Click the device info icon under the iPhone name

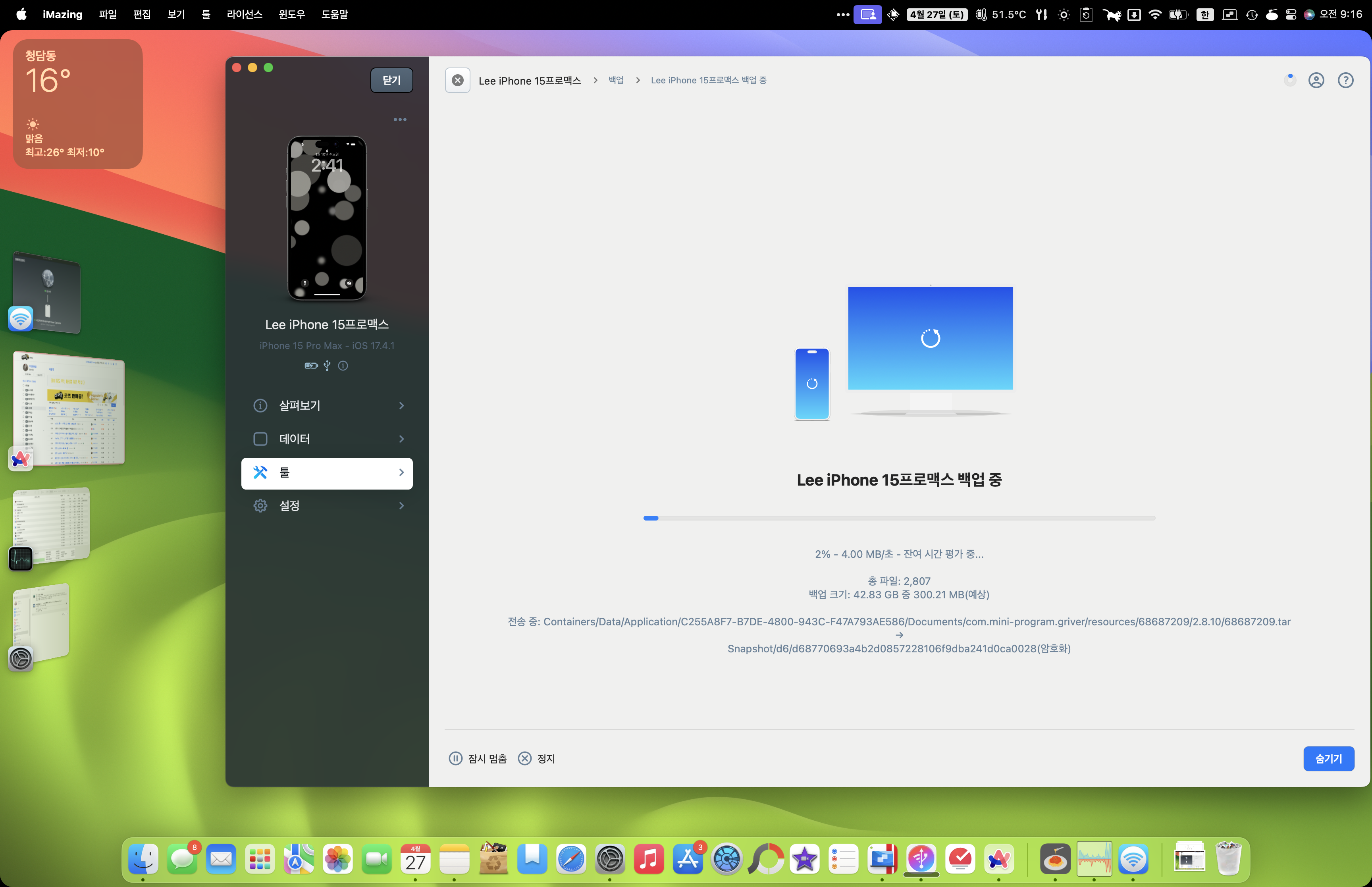(x=343, y=366)
